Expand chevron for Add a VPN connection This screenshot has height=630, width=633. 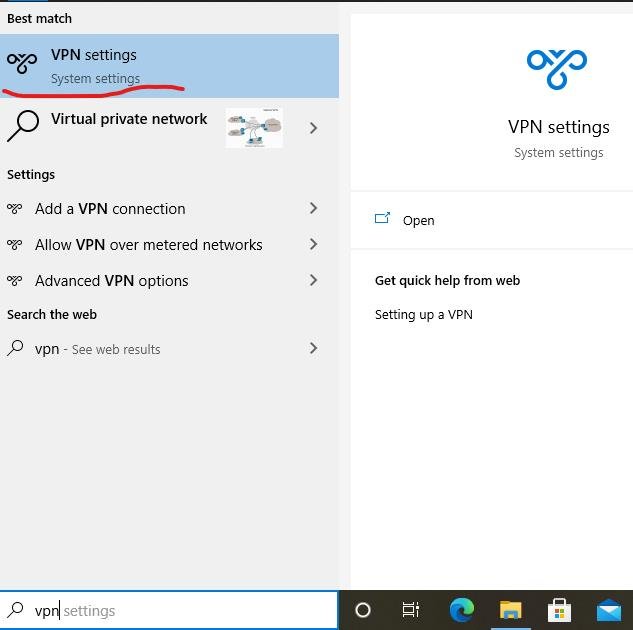[313, 208]
